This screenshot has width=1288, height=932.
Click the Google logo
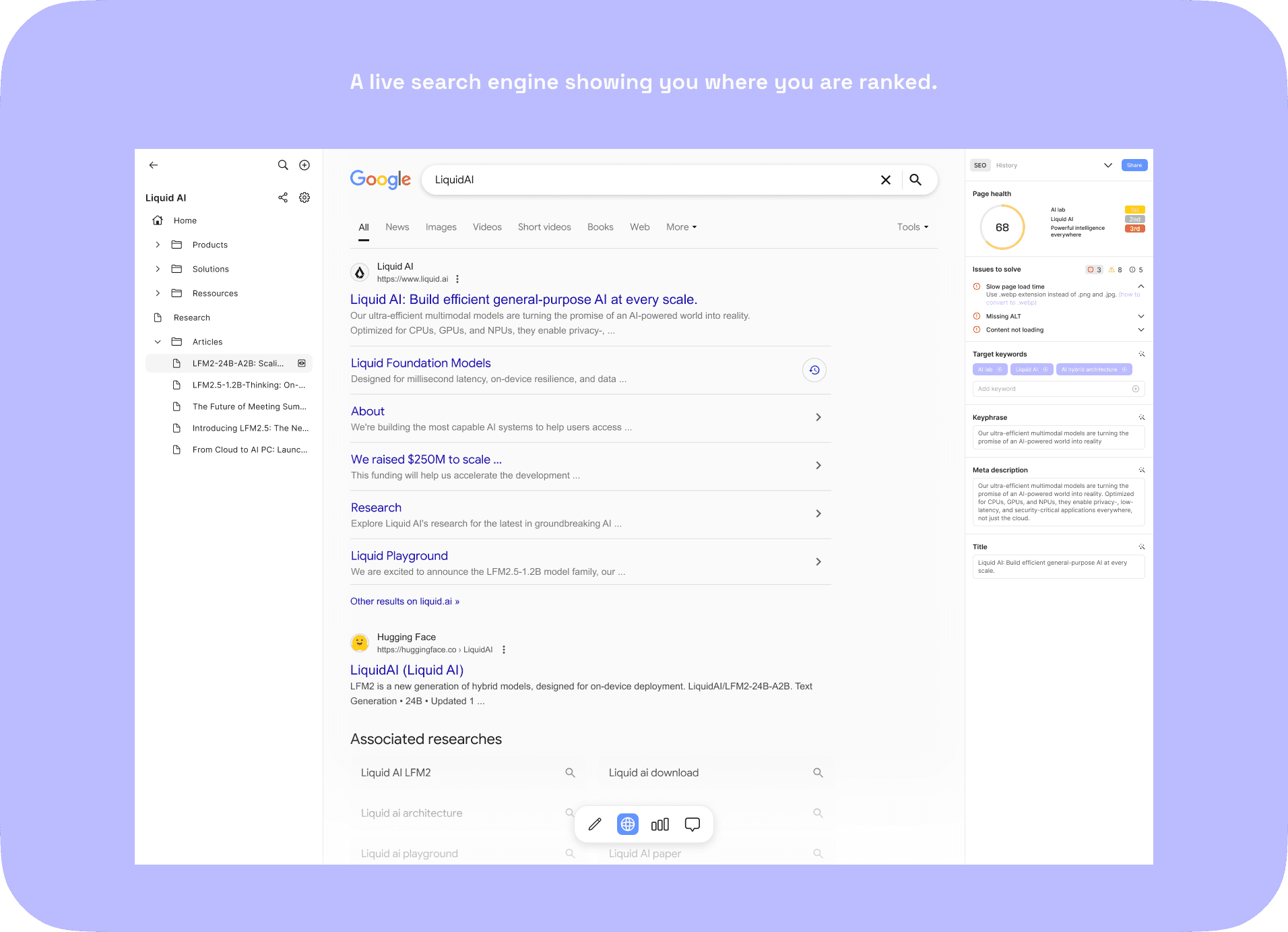pos(381,179)
